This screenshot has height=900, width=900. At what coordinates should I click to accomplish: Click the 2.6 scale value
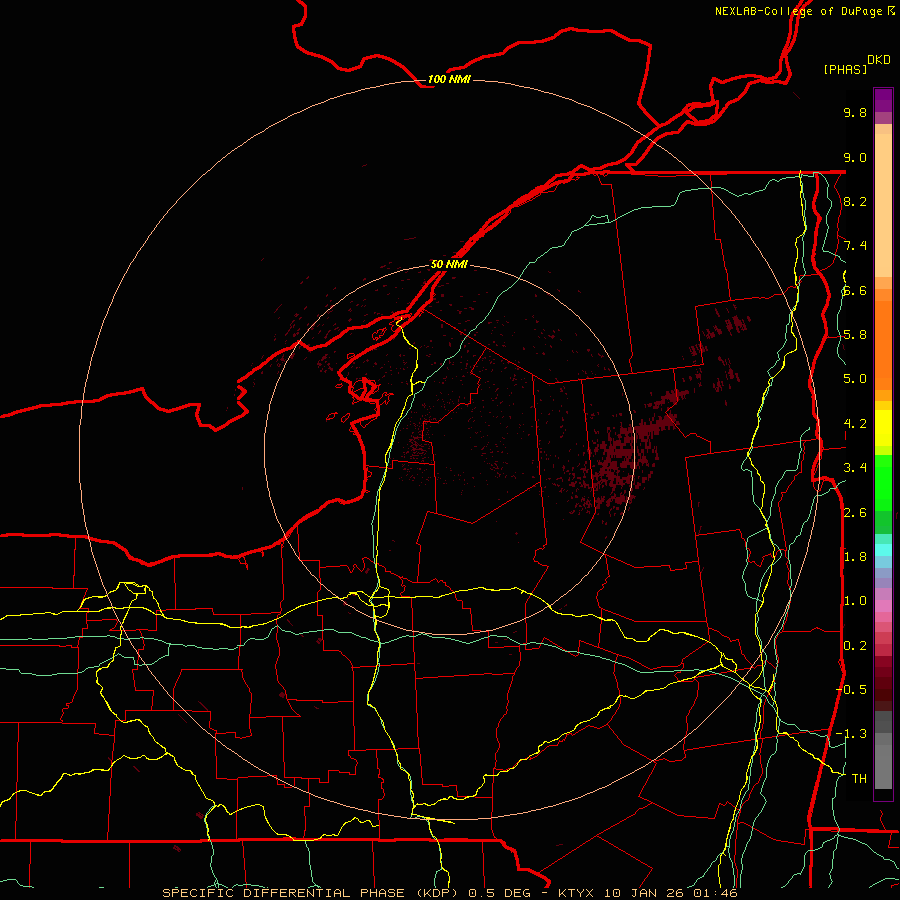855,513
